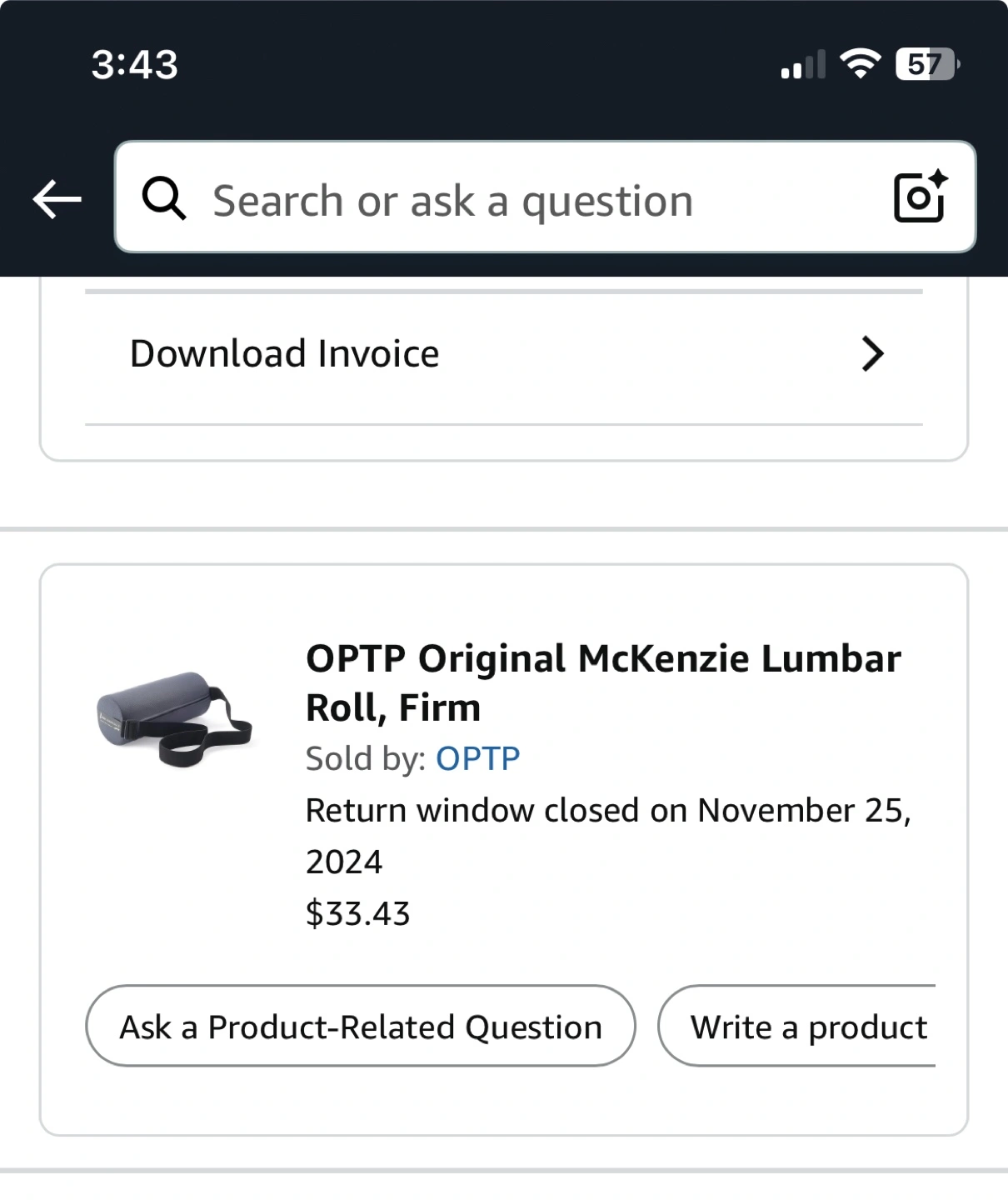1008x1200 pixels.
Task: Click the Download Invoice chevron arrow
Action: [x=871, y=354]
